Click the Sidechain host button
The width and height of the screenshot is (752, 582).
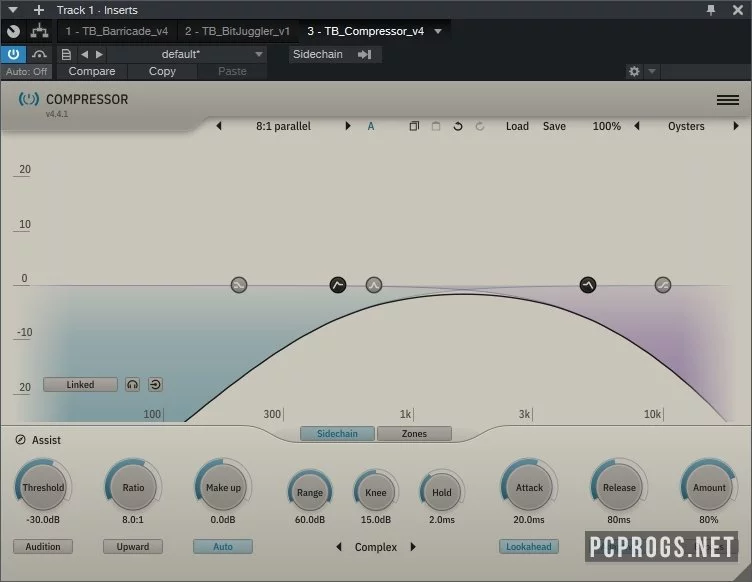pyautogui.click(x=317, y=54)
